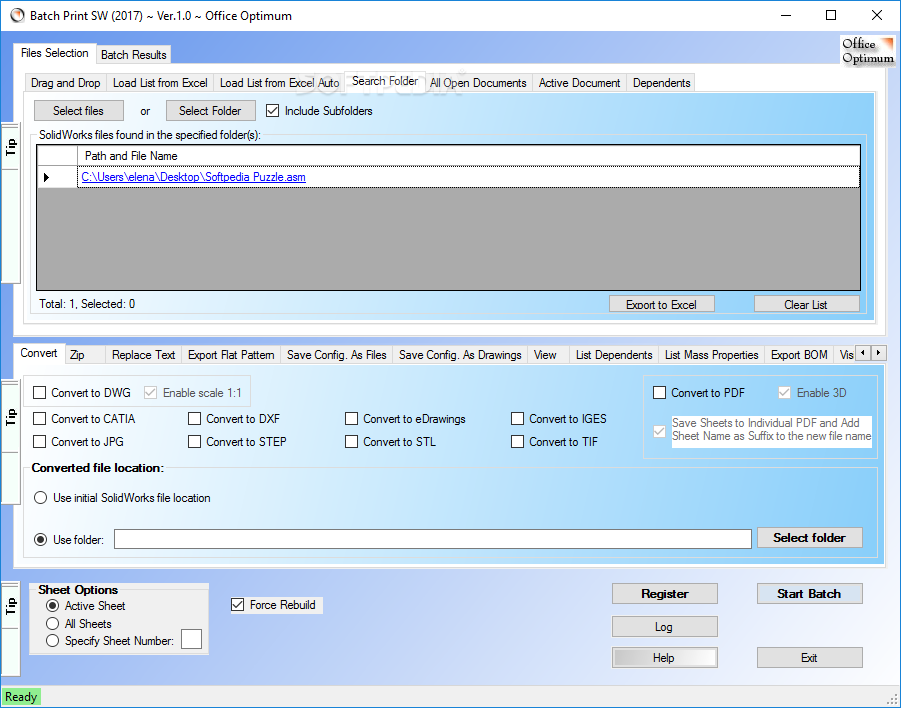Select the Search Folder tab
The width and height of the screenshot is (901, 708).
pos(385,81)
